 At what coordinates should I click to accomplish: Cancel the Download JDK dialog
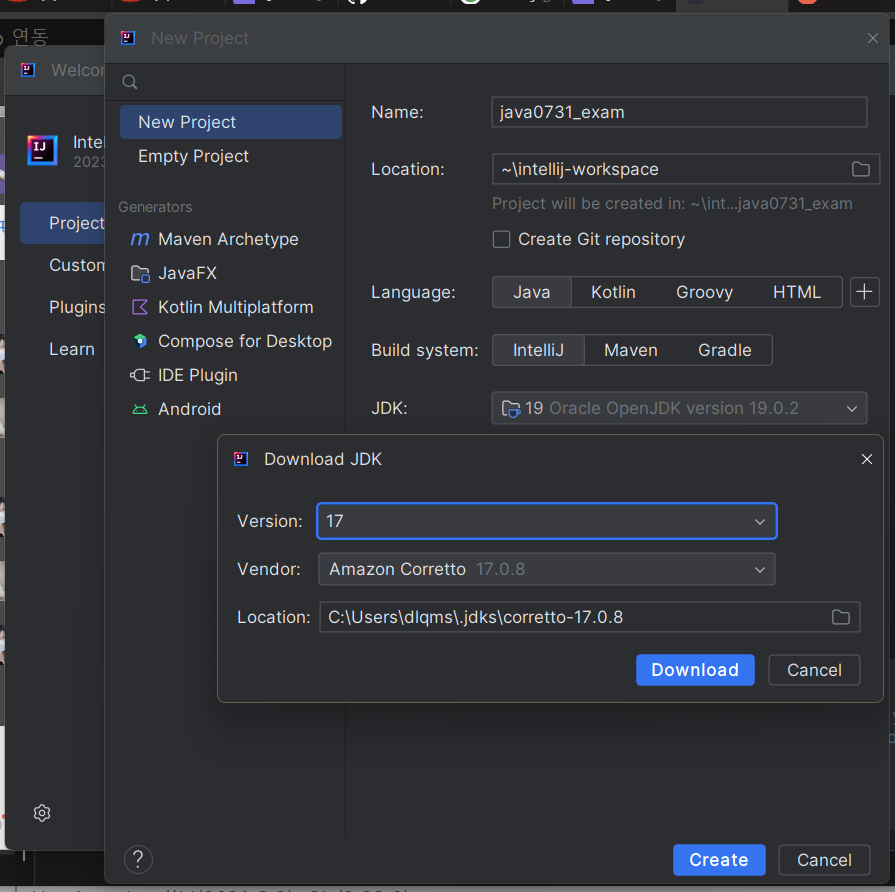click(x=814, y=670)
